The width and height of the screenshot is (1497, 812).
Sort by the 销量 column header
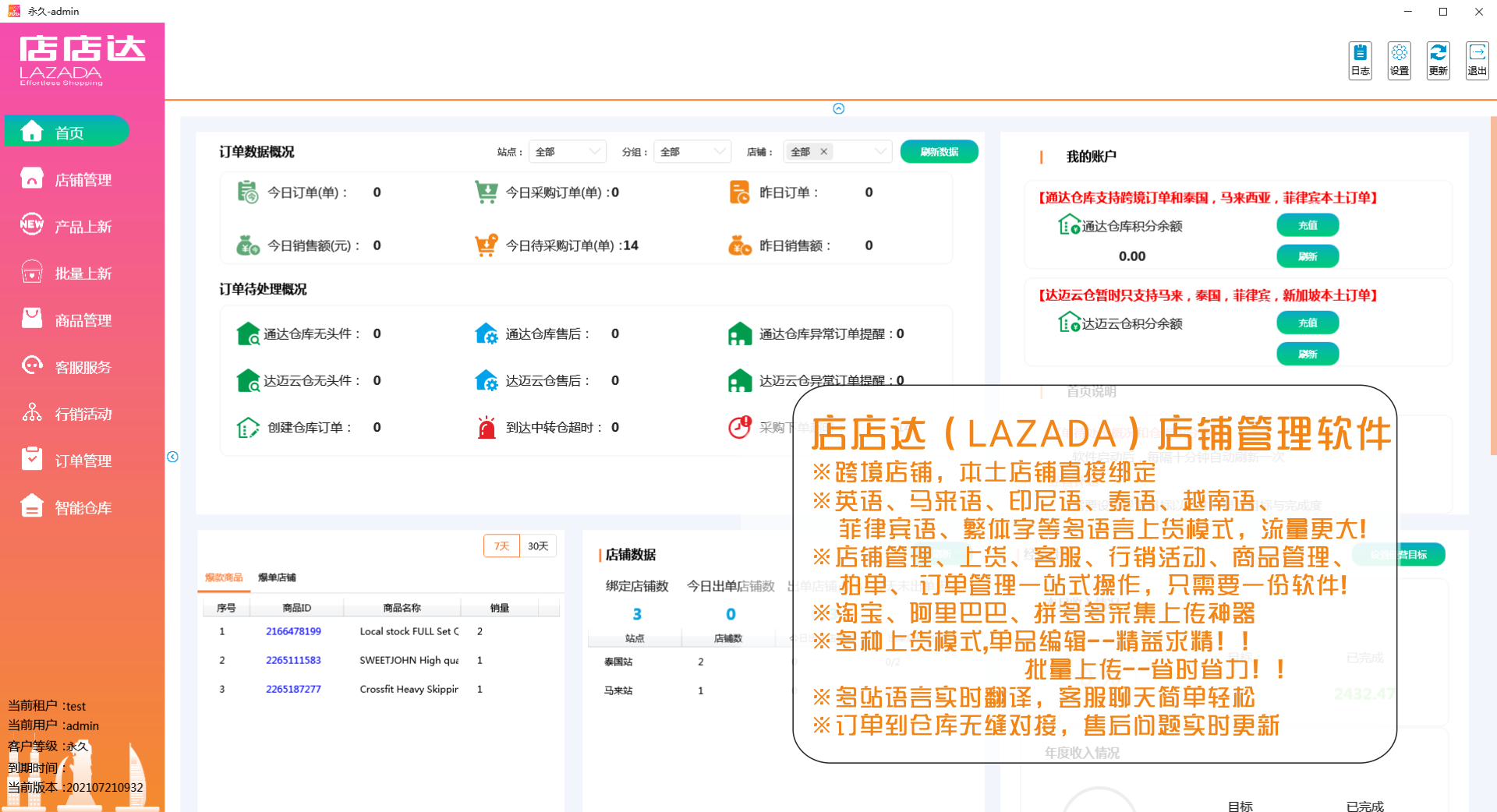(499, 608)
